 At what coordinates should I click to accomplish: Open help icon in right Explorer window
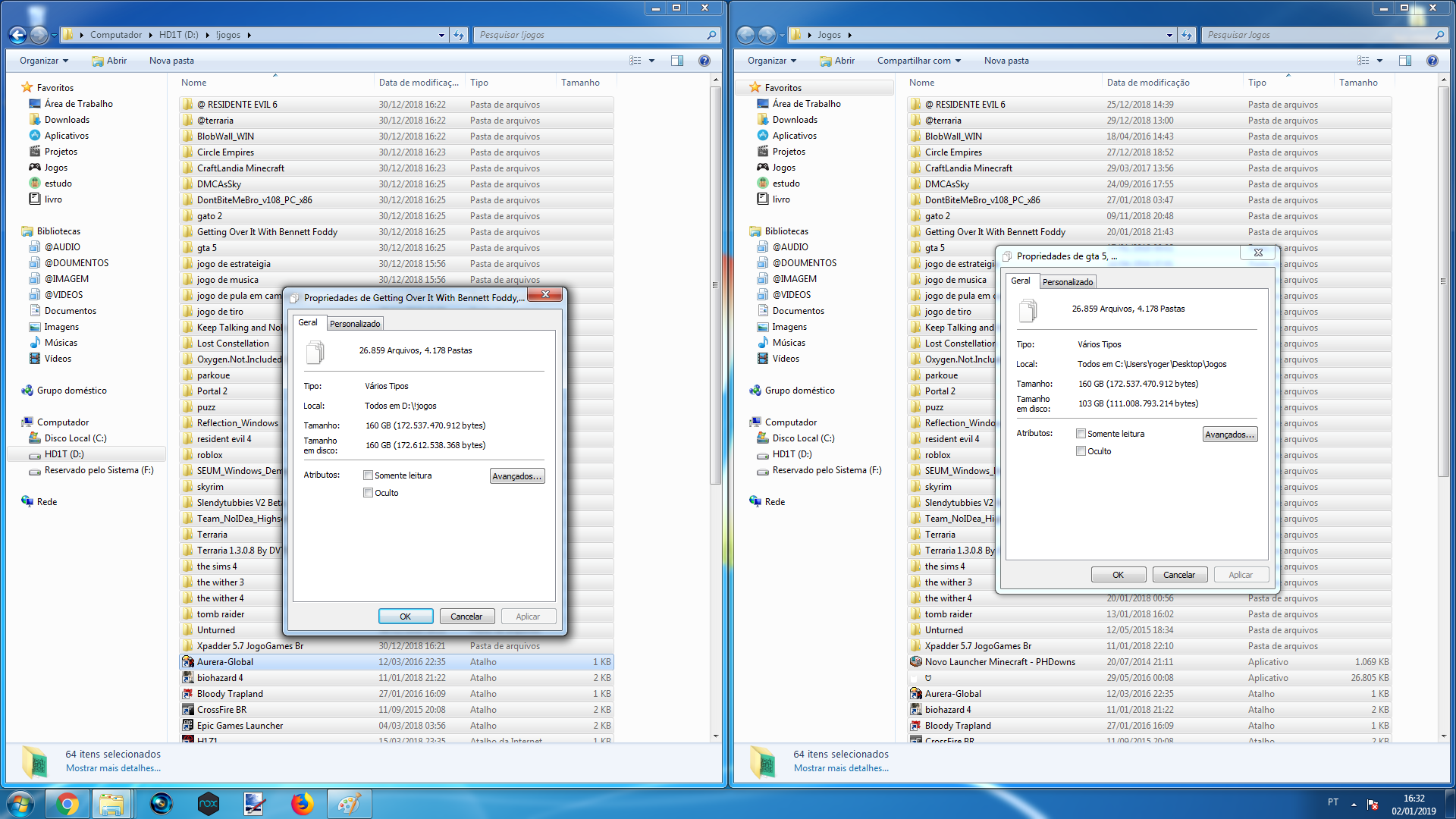pyautogui.click(x=1432, y=61)
